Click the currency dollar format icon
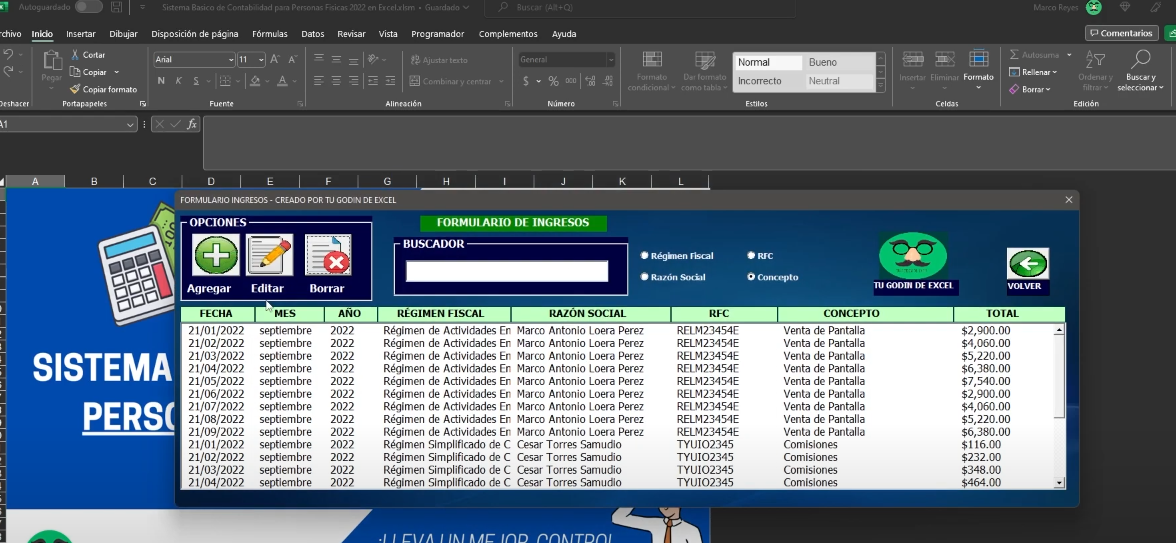The width and height of the screenshot is (1176, 543). pos(526,81)
